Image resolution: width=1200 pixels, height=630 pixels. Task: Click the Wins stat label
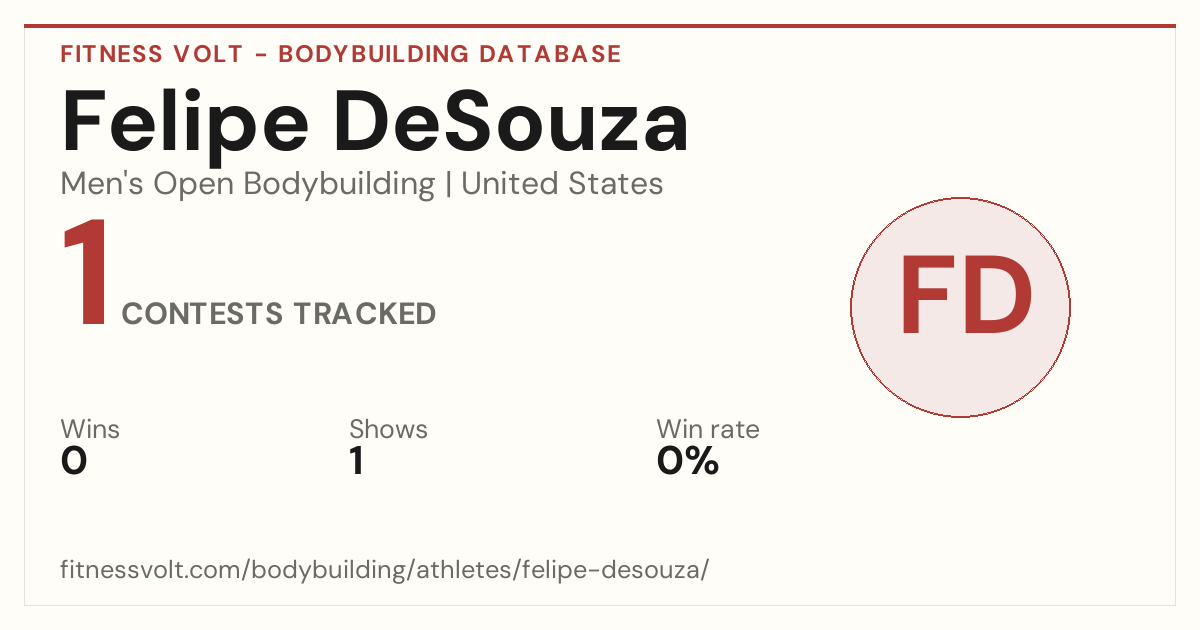click(90, 429)
